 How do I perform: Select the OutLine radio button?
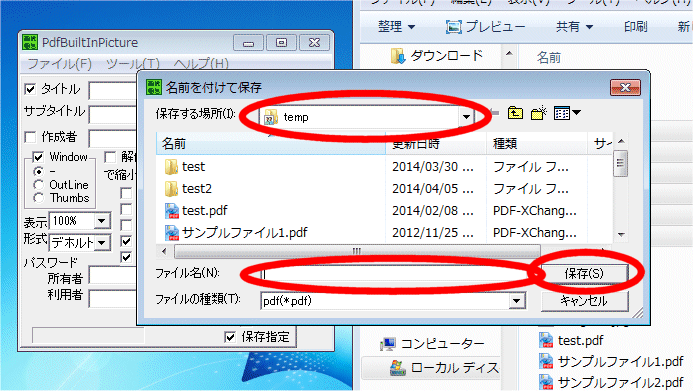38,185
